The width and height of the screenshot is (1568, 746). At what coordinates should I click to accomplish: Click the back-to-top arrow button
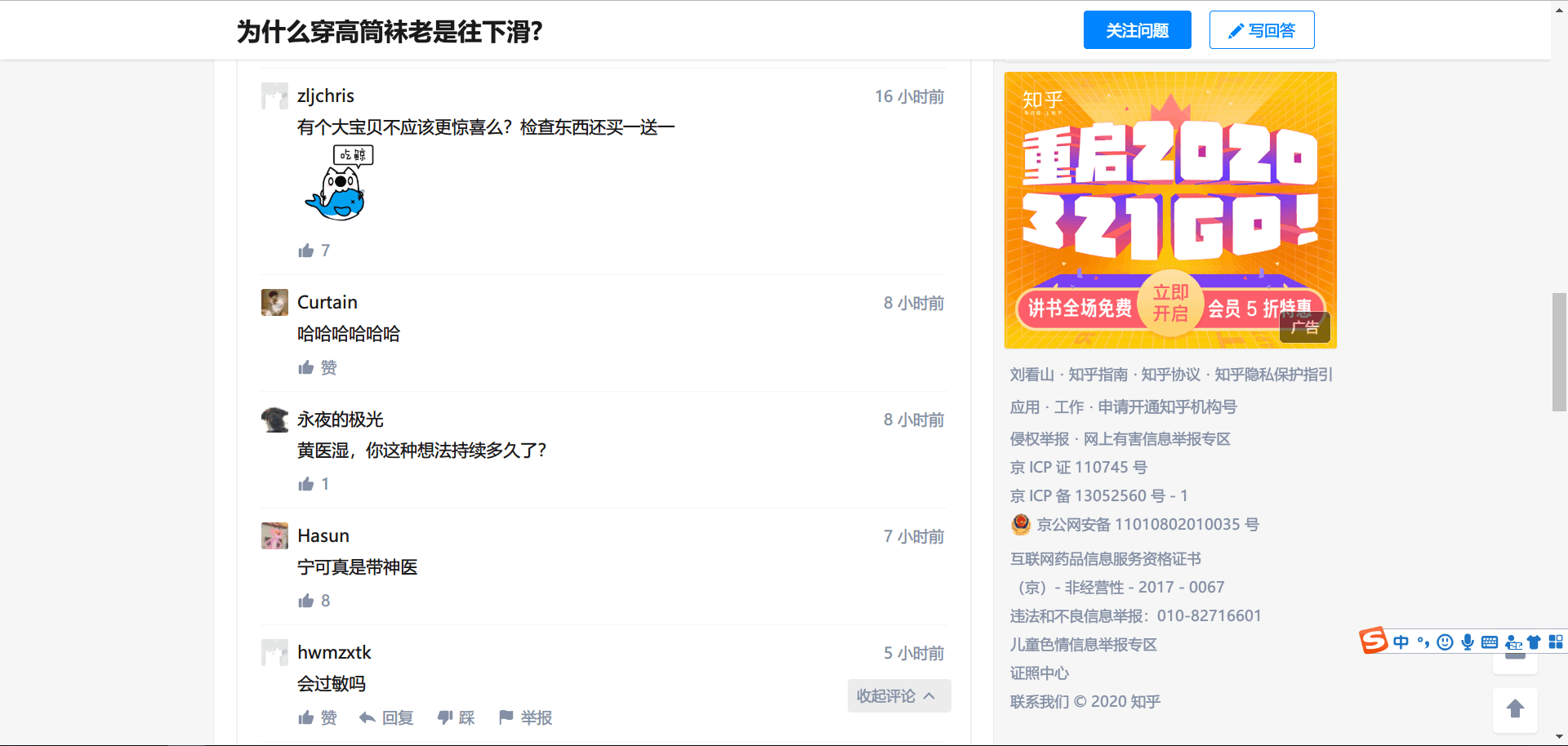click(1515, 709)
